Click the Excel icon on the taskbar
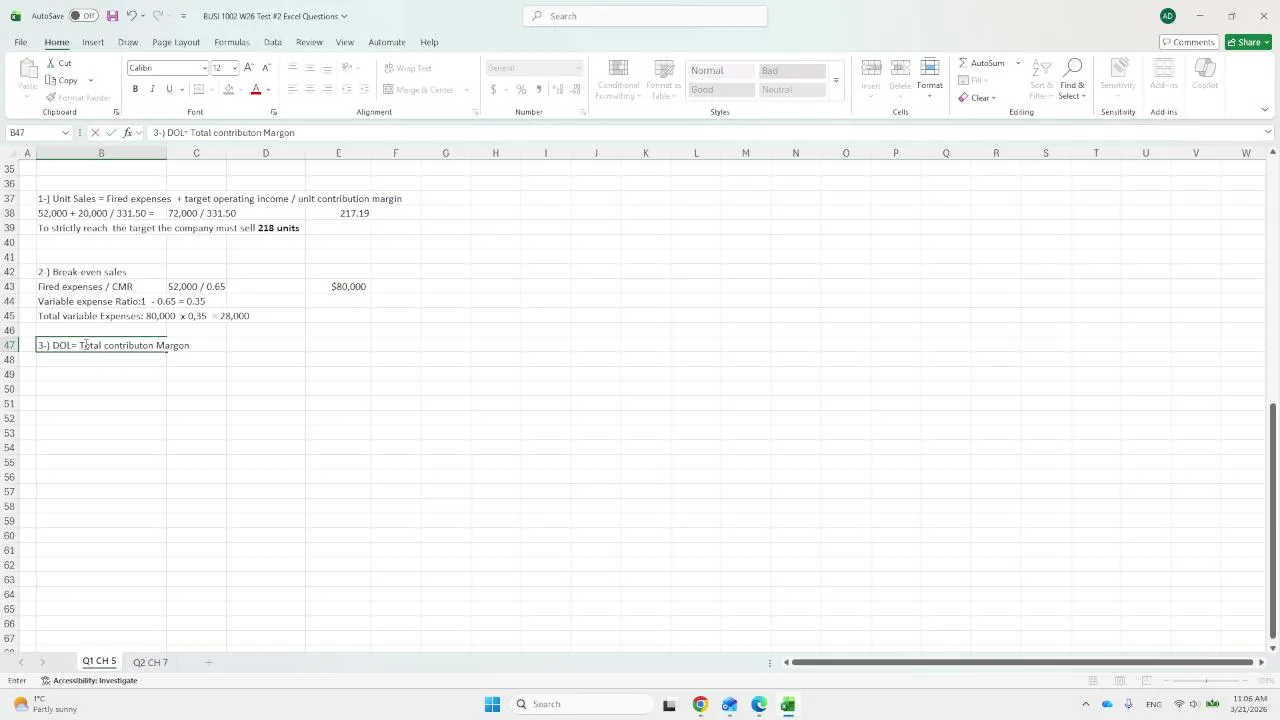Image resolution: width=1280 pixels, height=720 pixels. click(788, 704)
